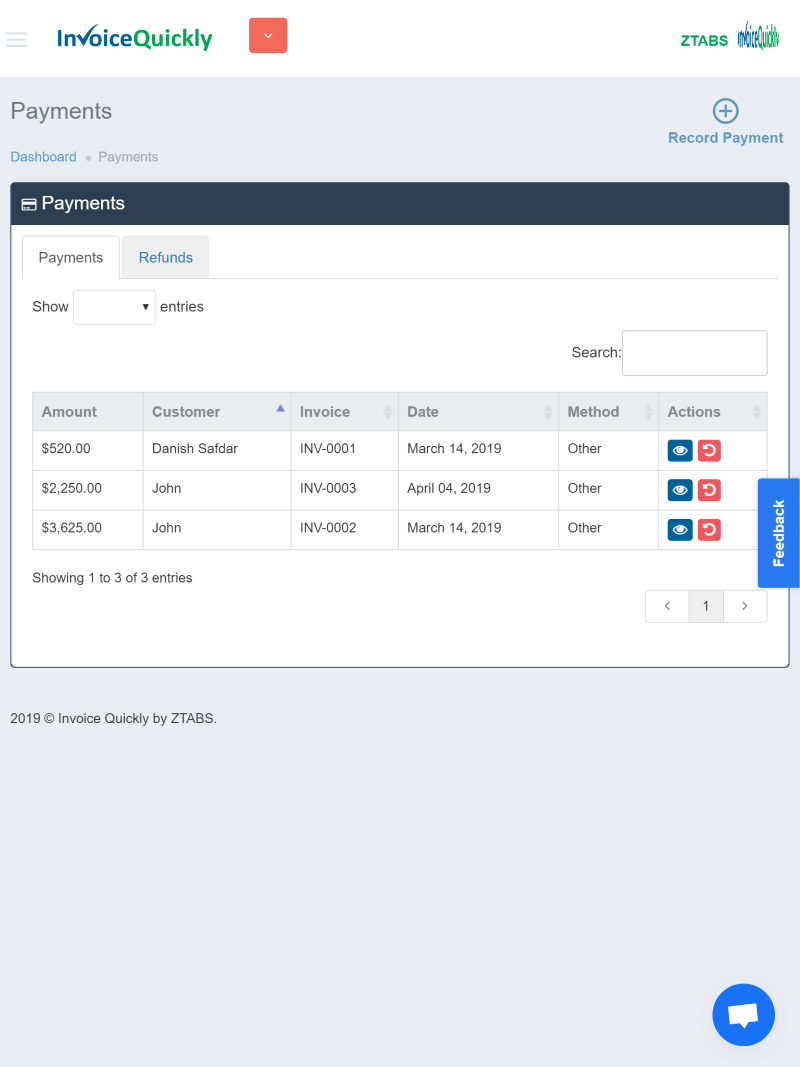Select the Payments tab
Screen dimensions: 800x1067
click(71, 258)
